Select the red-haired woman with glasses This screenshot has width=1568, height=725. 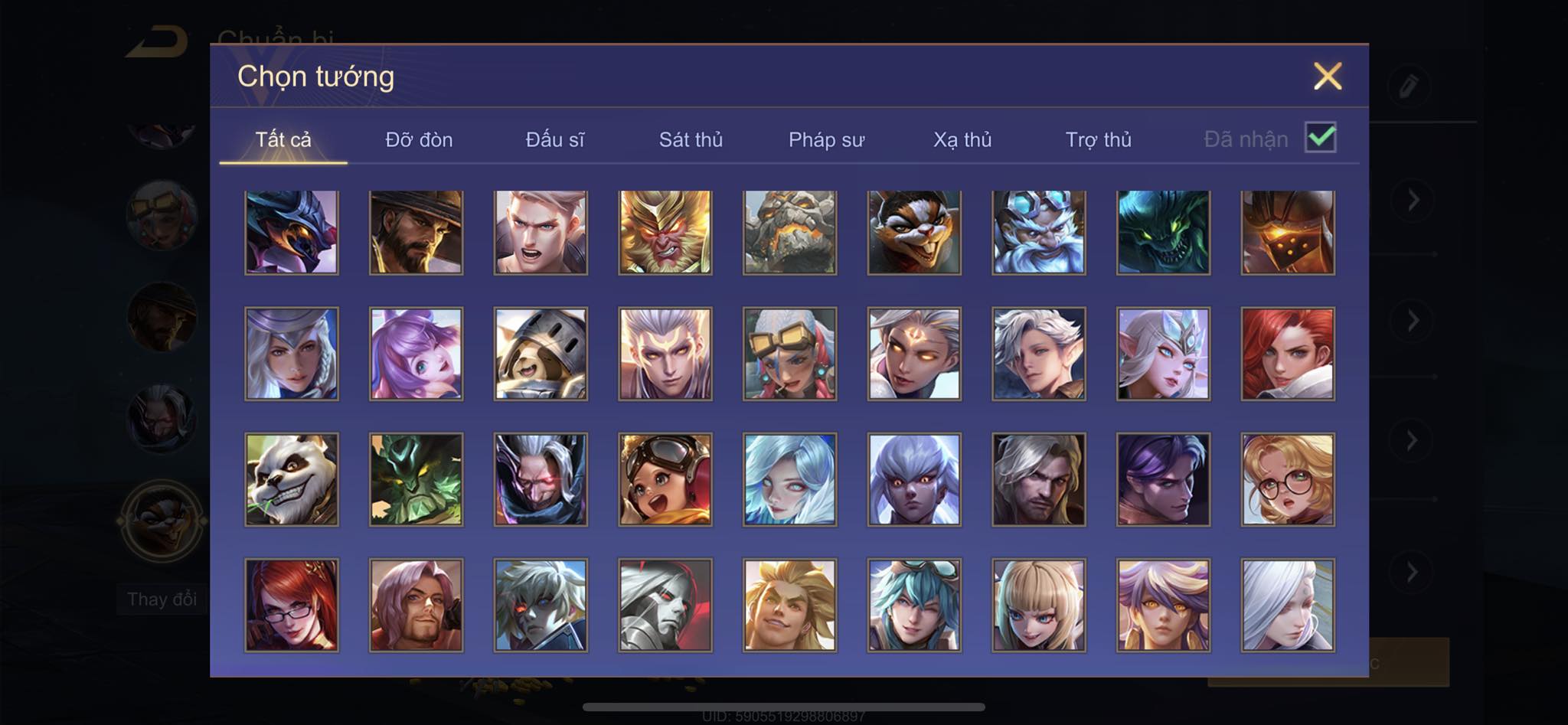pyautogui.click(x=292, y=605)
